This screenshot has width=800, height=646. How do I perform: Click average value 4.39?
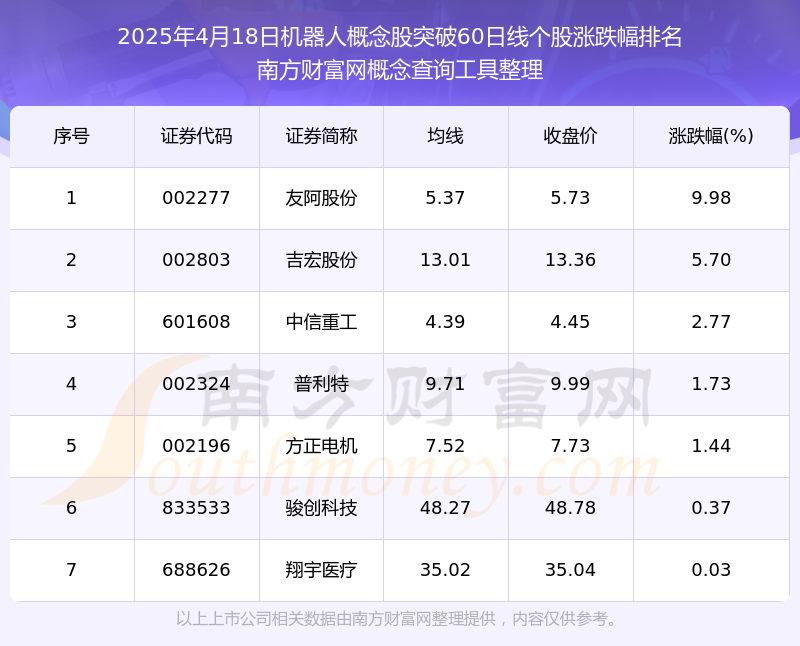click(445, 322)
